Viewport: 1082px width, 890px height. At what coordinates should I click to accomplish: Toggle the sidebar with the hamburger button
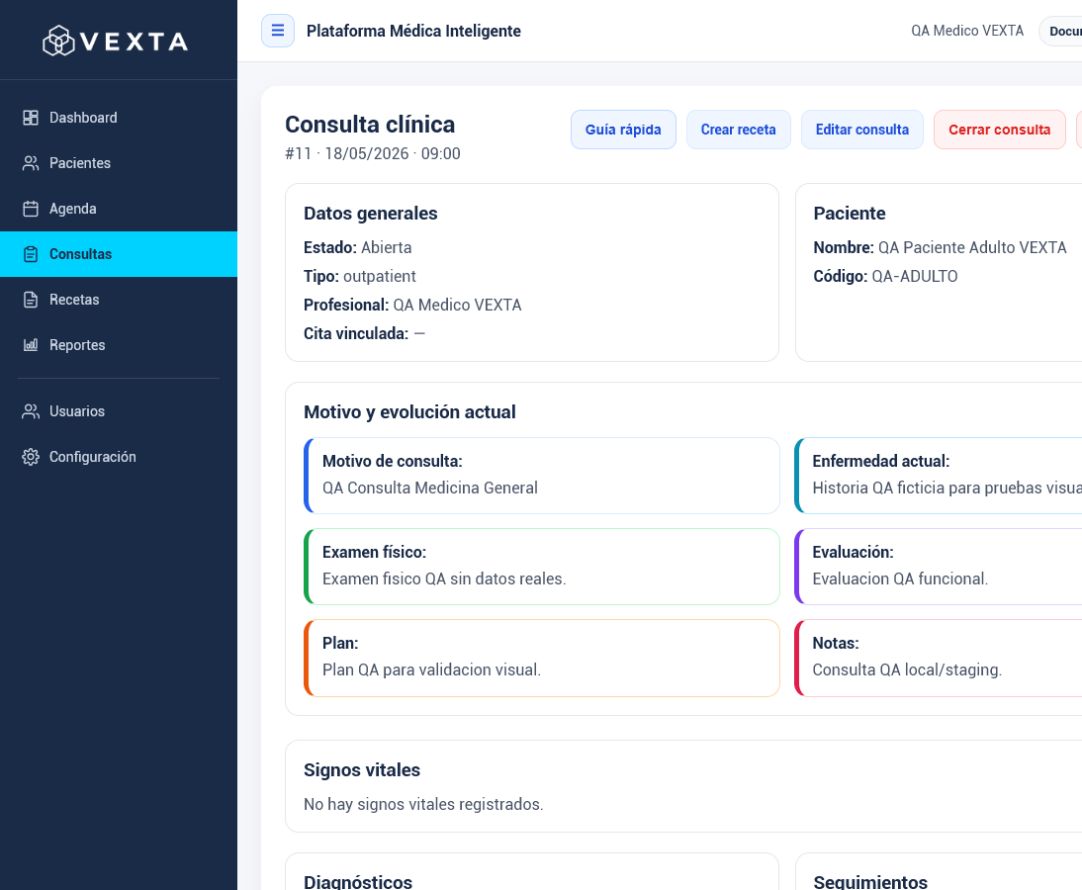pyautogui.click(x=278, y=31)
